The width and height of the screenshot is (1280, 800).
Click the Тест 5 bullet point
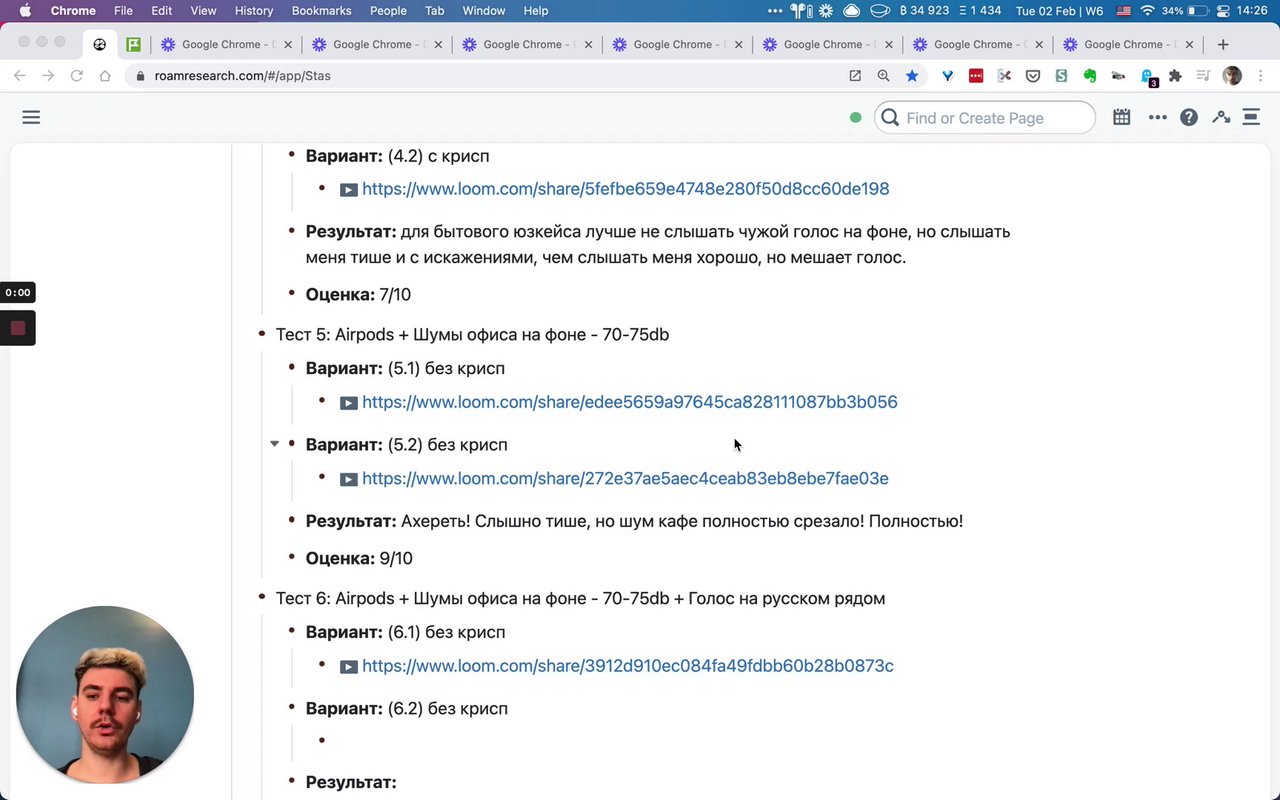pos(262,334)
